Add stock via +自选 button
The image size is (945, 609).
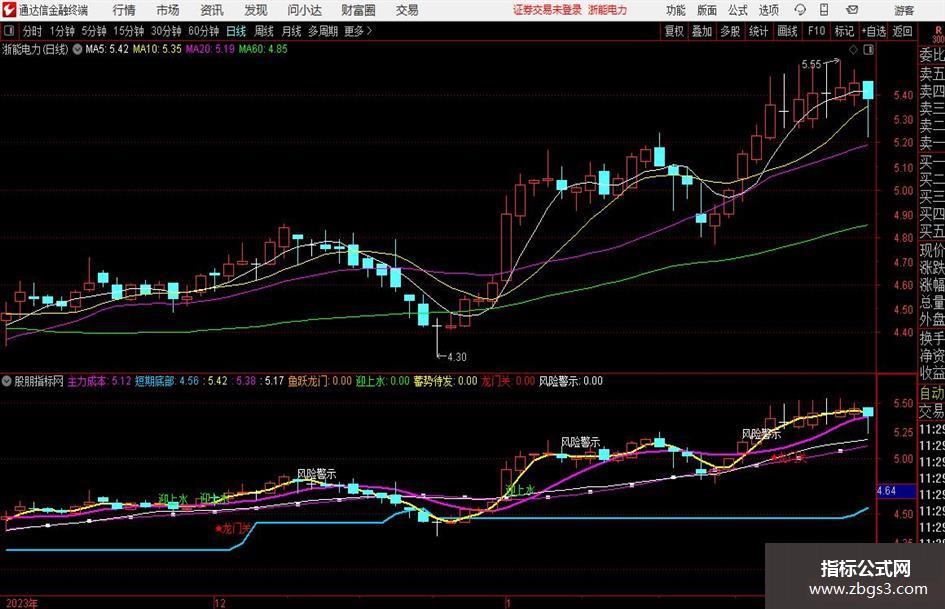tap(874, 31)
